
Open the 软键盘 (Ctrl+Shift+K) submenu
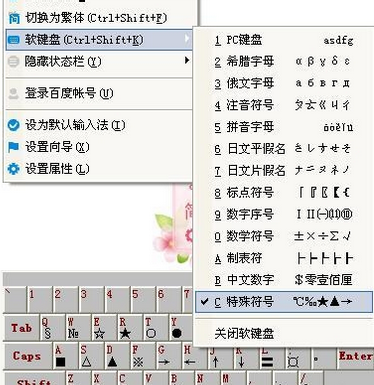click(x=99, y=40)
